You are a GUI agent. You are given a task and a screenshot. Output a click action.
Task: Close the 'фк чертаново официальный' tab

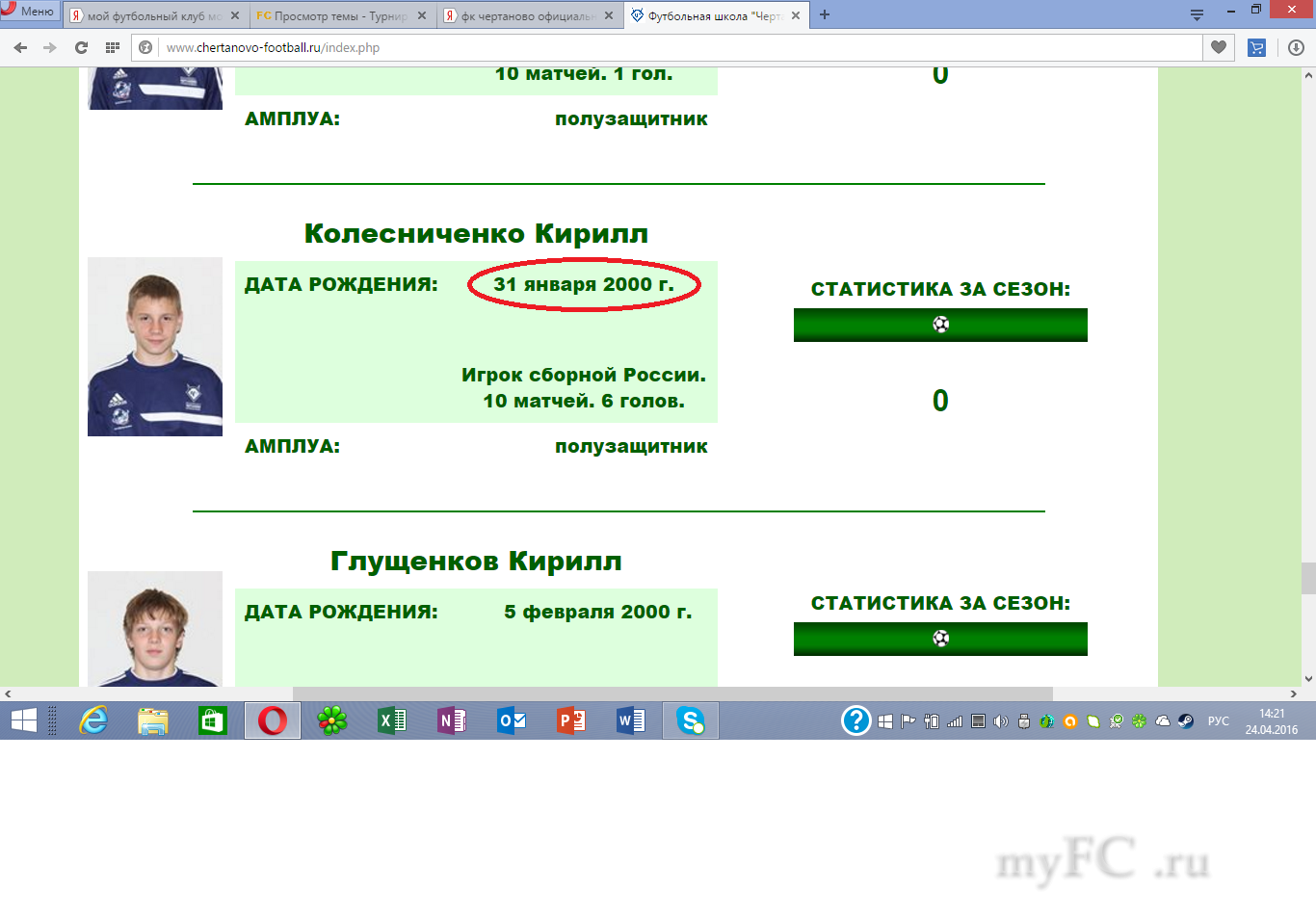tap(609, 15)
